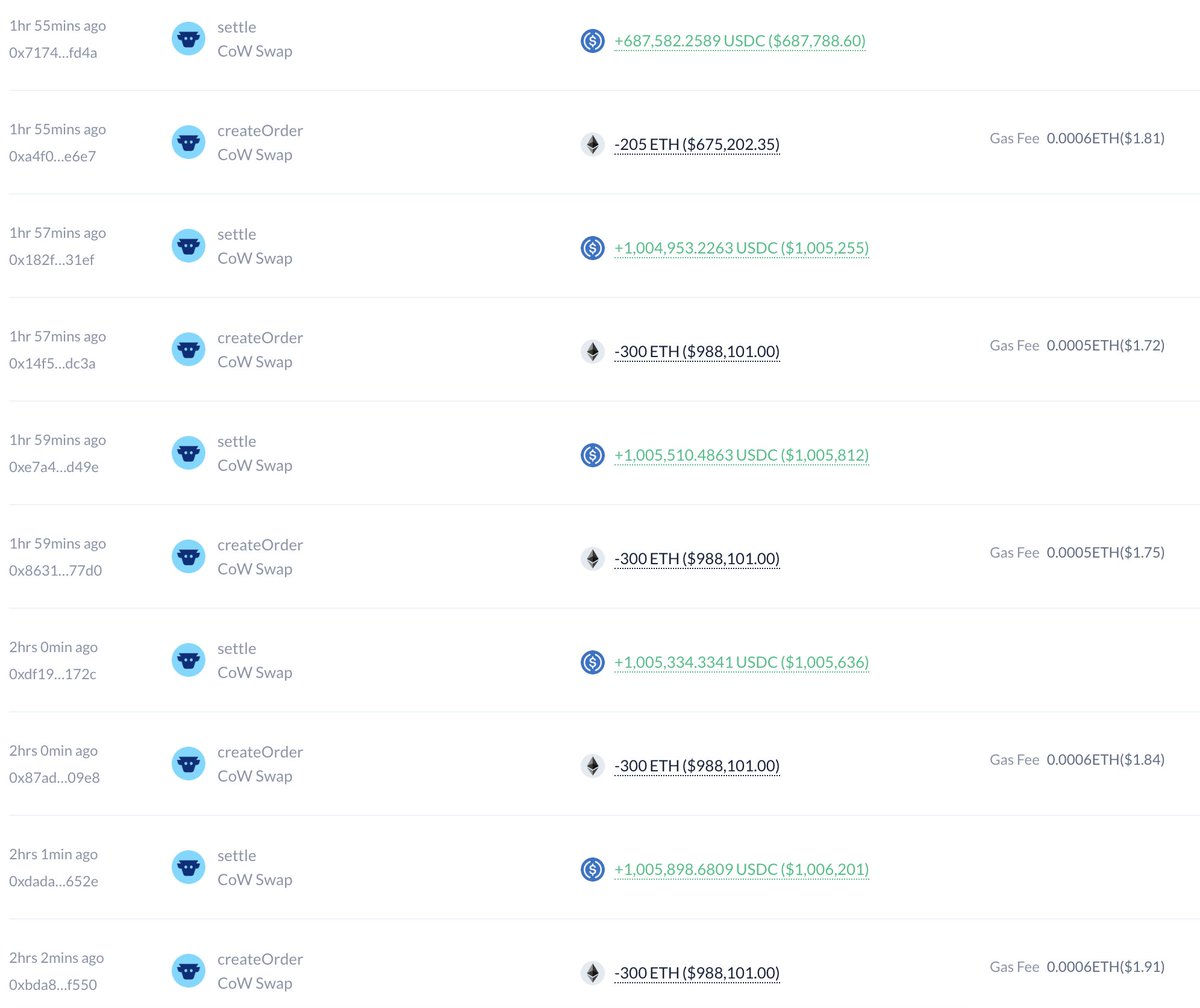Click the -205 ETH ($675,202.35) amount
The width and height of the screenshot is (1200, 1008).
click(697, 145)
